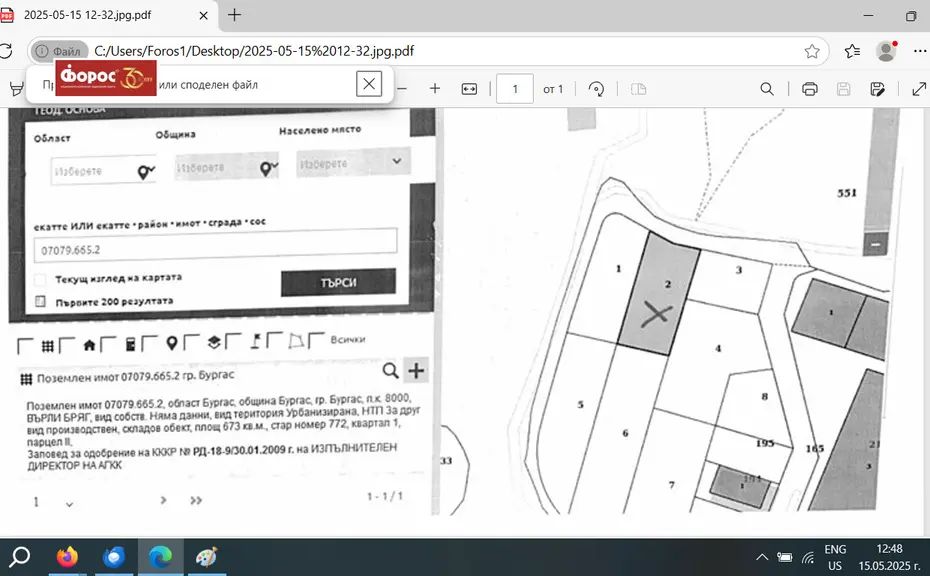Click the PDF page number field
Viewport: 930px width, 576px height.
click(515, 89)
